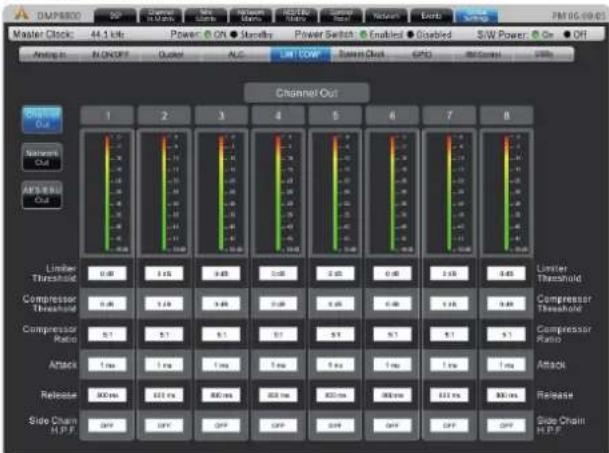609x453 pixels.
Task: Turn S/W Power Off
Action: pyautogui.click(x=567, y=35)
